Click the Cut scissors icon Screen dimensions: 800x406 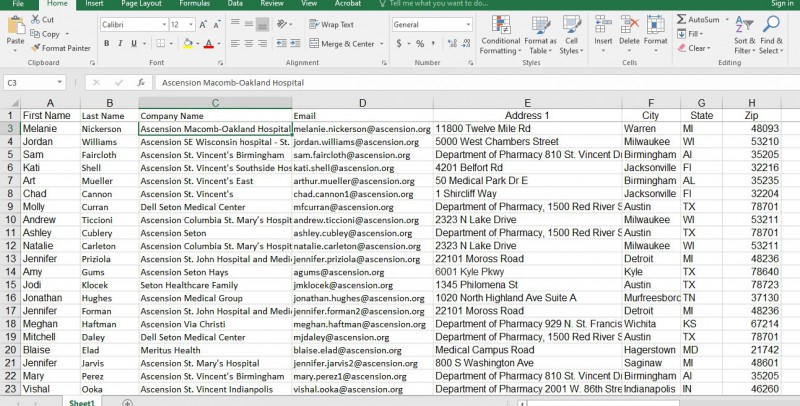click(x=35, y=19)
